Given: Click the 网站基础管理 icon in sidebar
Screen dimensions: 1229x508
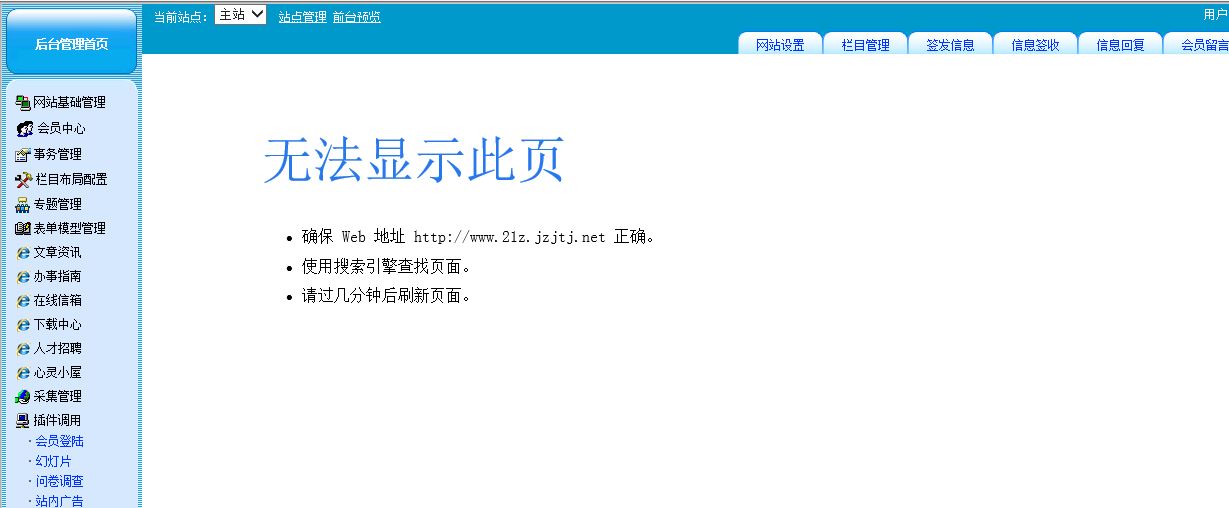Looking at the screenshot, I should pos(23,102).
